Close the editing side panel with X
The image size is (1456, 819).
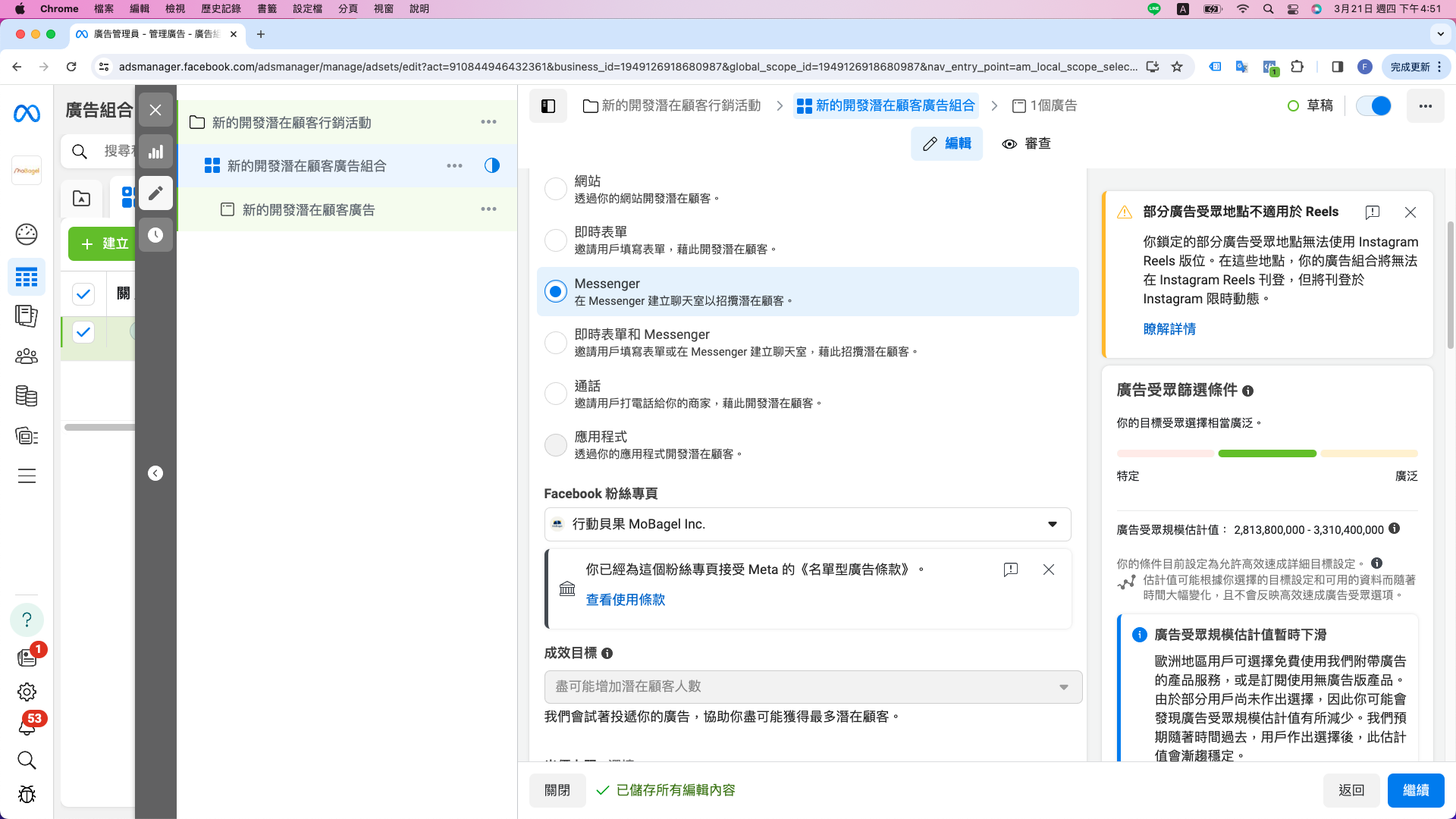pyautogui.click(x=155, y=110)
